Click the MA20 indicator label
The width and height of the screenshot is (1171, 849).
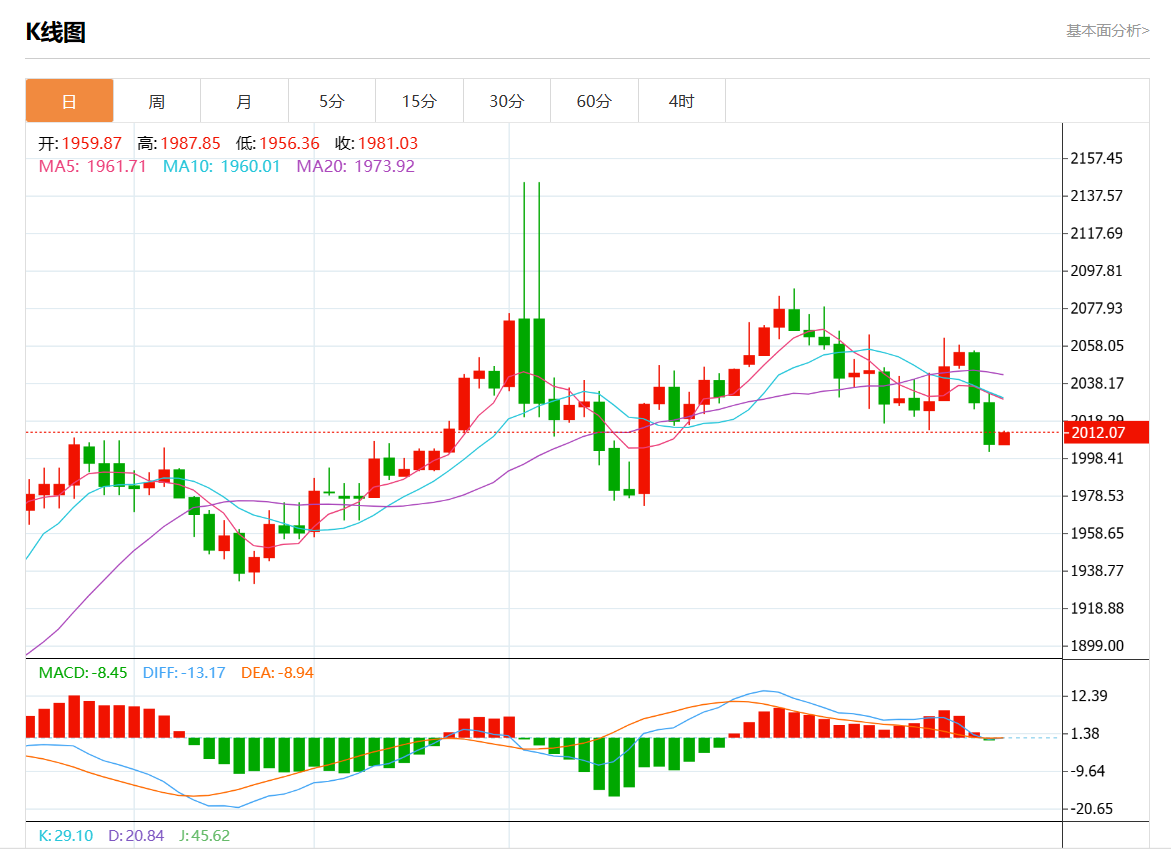click(355, 166)
